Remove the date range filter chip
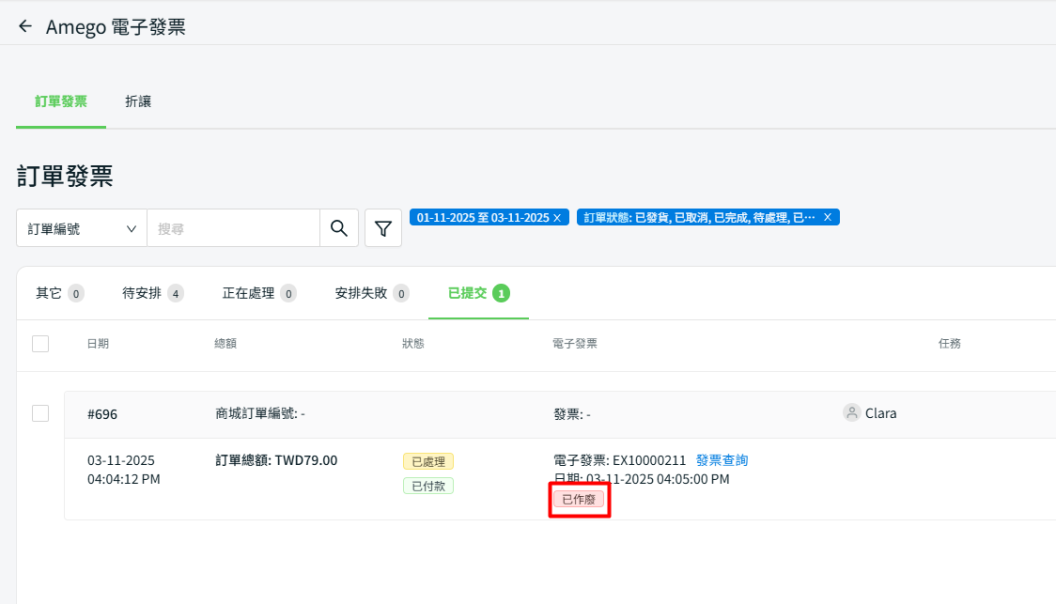The image size is (1056, 604). 557,217
